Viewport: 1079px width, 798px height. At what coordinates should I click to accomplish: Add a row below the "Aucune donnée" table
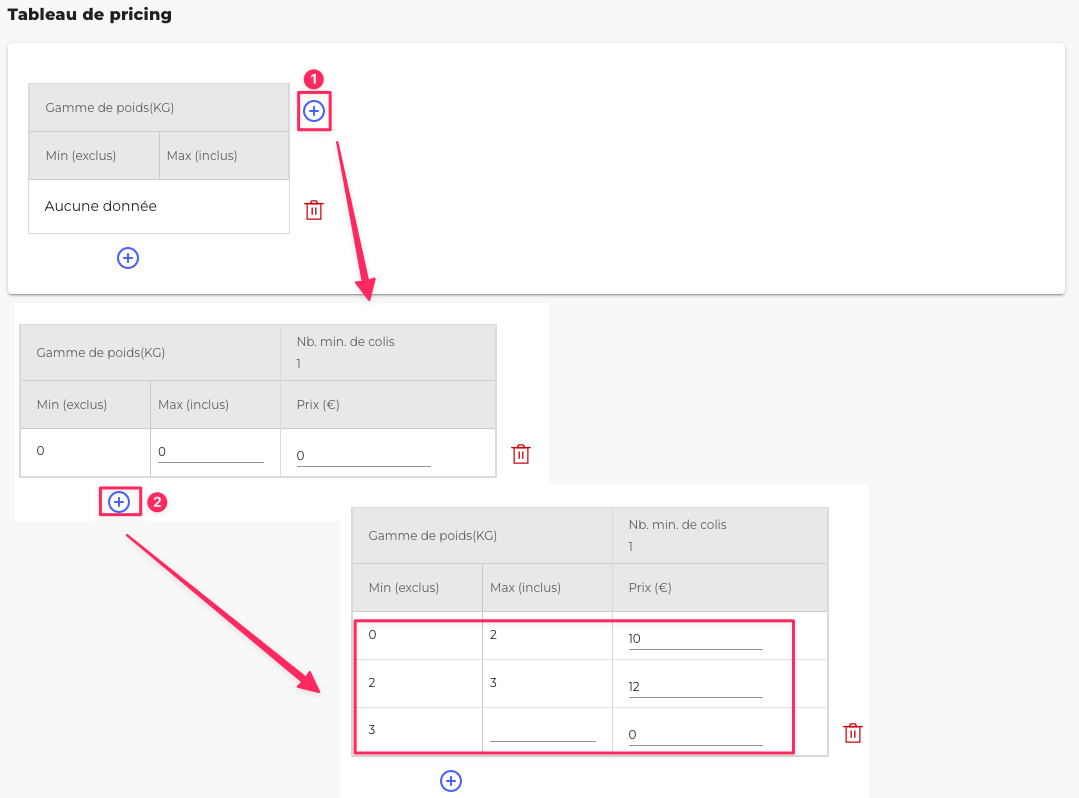click(128, 258)
